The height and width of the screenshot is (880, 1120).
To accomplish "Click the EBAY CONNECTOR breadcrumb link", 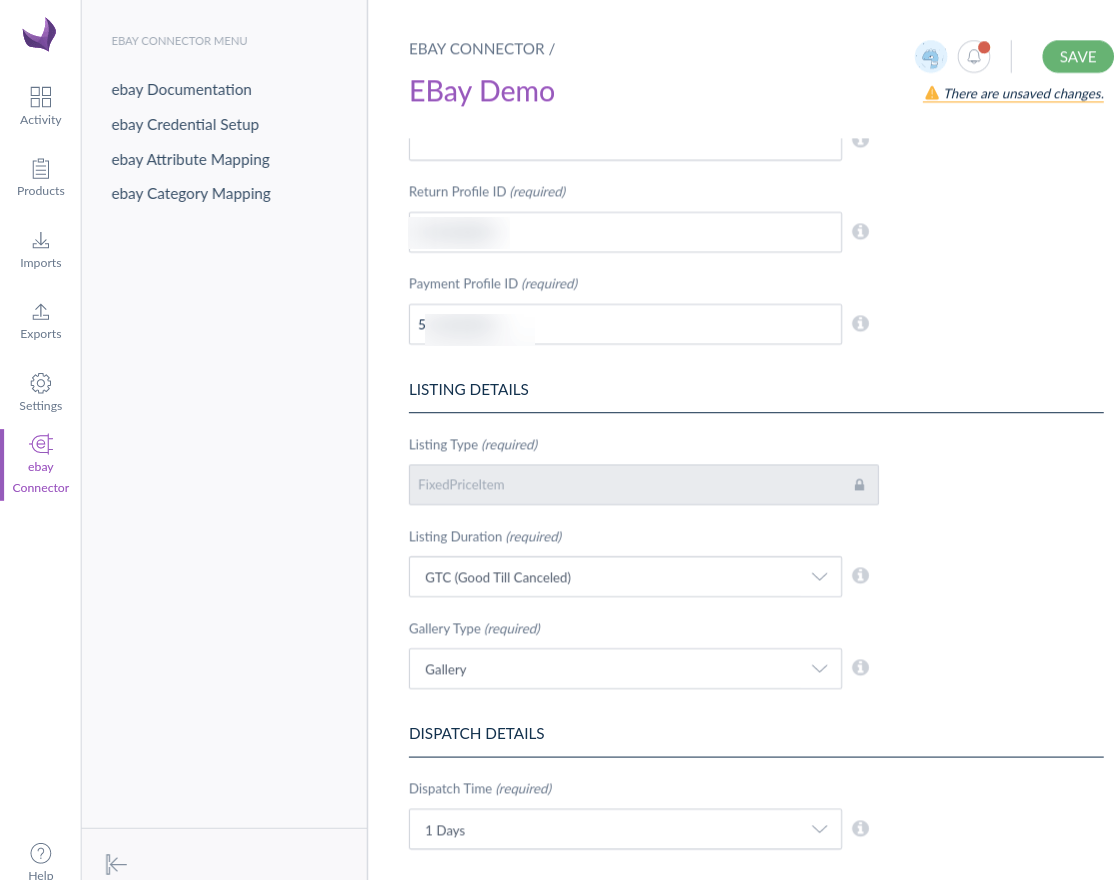I will click(x=476, y=49).
